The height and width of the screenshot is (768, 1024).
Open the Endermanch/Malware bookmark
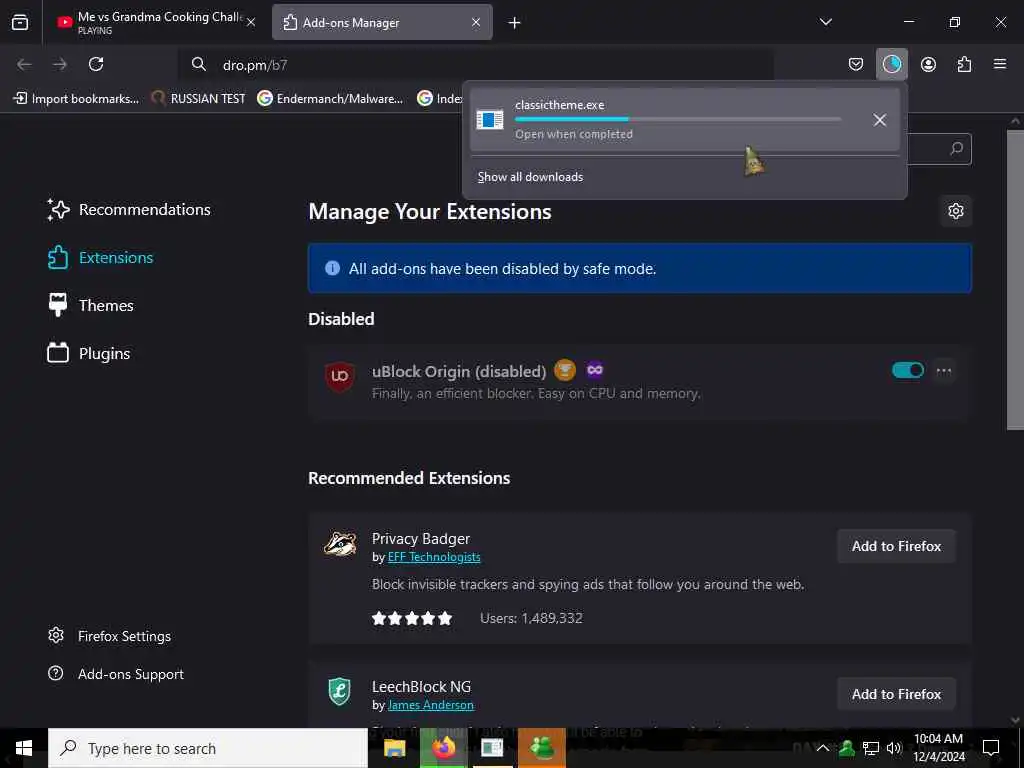point(330,99)
